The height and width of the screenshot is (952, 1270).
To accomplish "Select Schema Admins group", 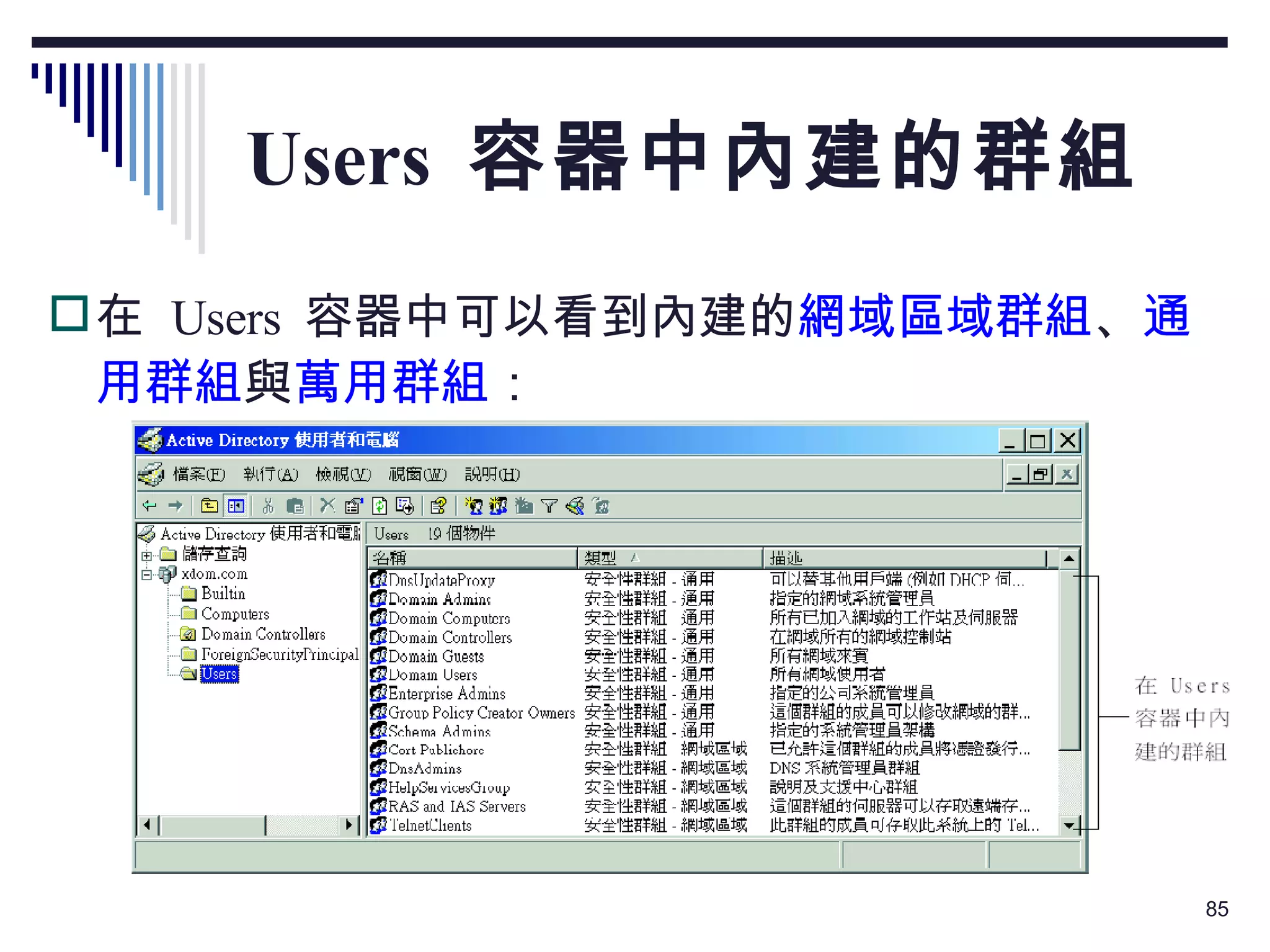I will pyautogui.click(x=431, y=731).
